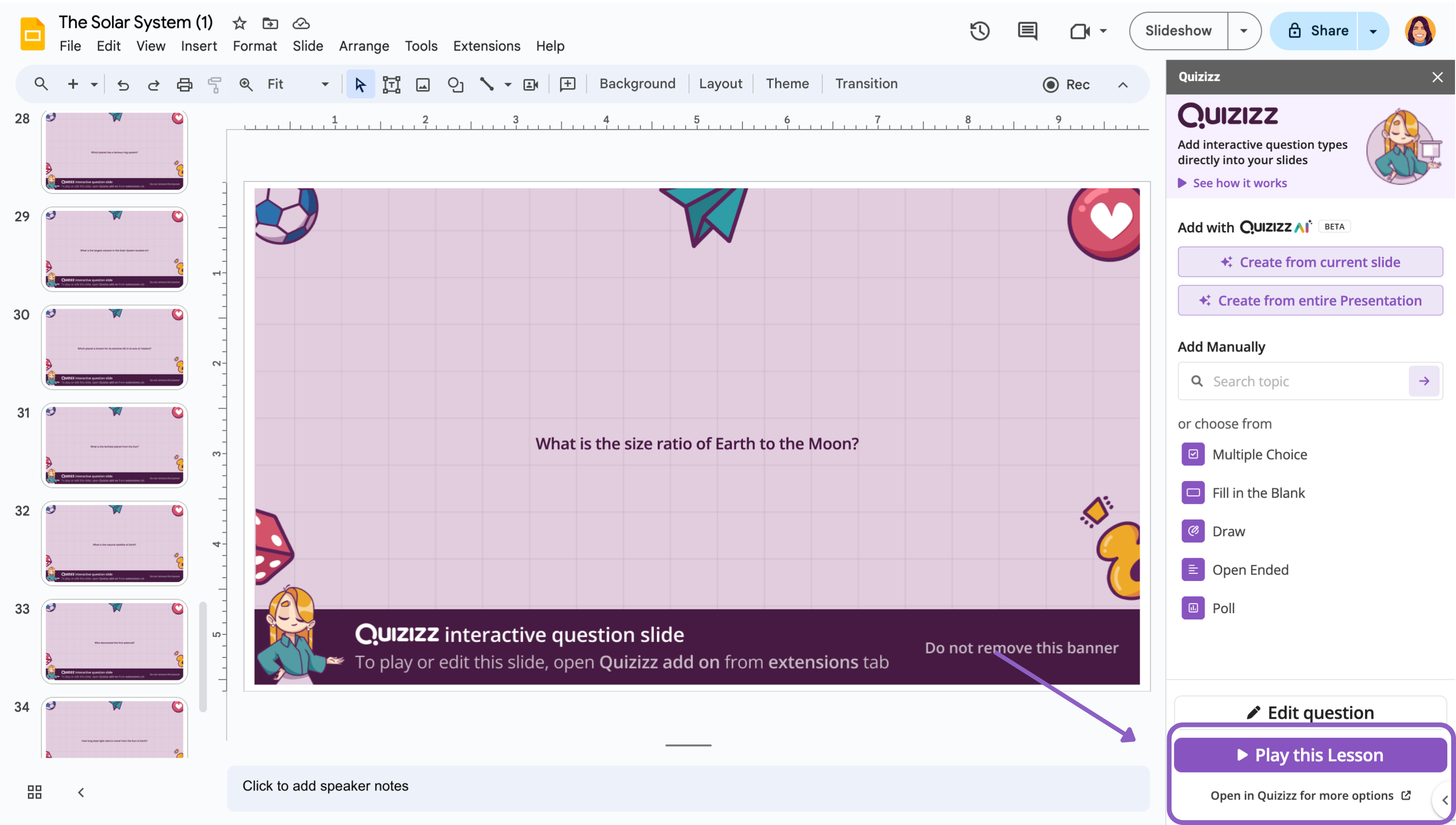Select the Fill in the Blank type
1456x825 pixels.
[x=1243, y=493]
